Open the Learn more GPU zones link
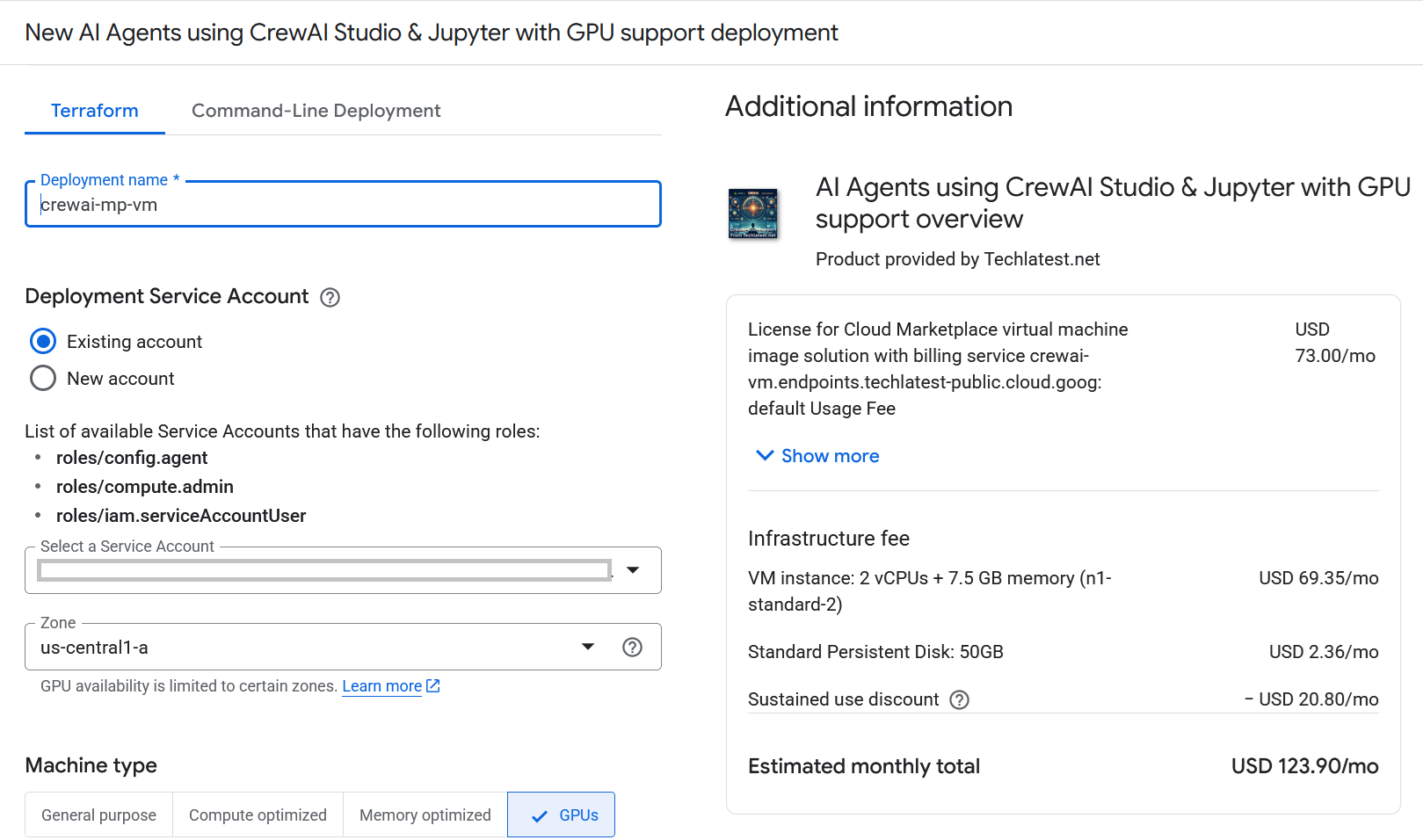 (x=381, y=686)
